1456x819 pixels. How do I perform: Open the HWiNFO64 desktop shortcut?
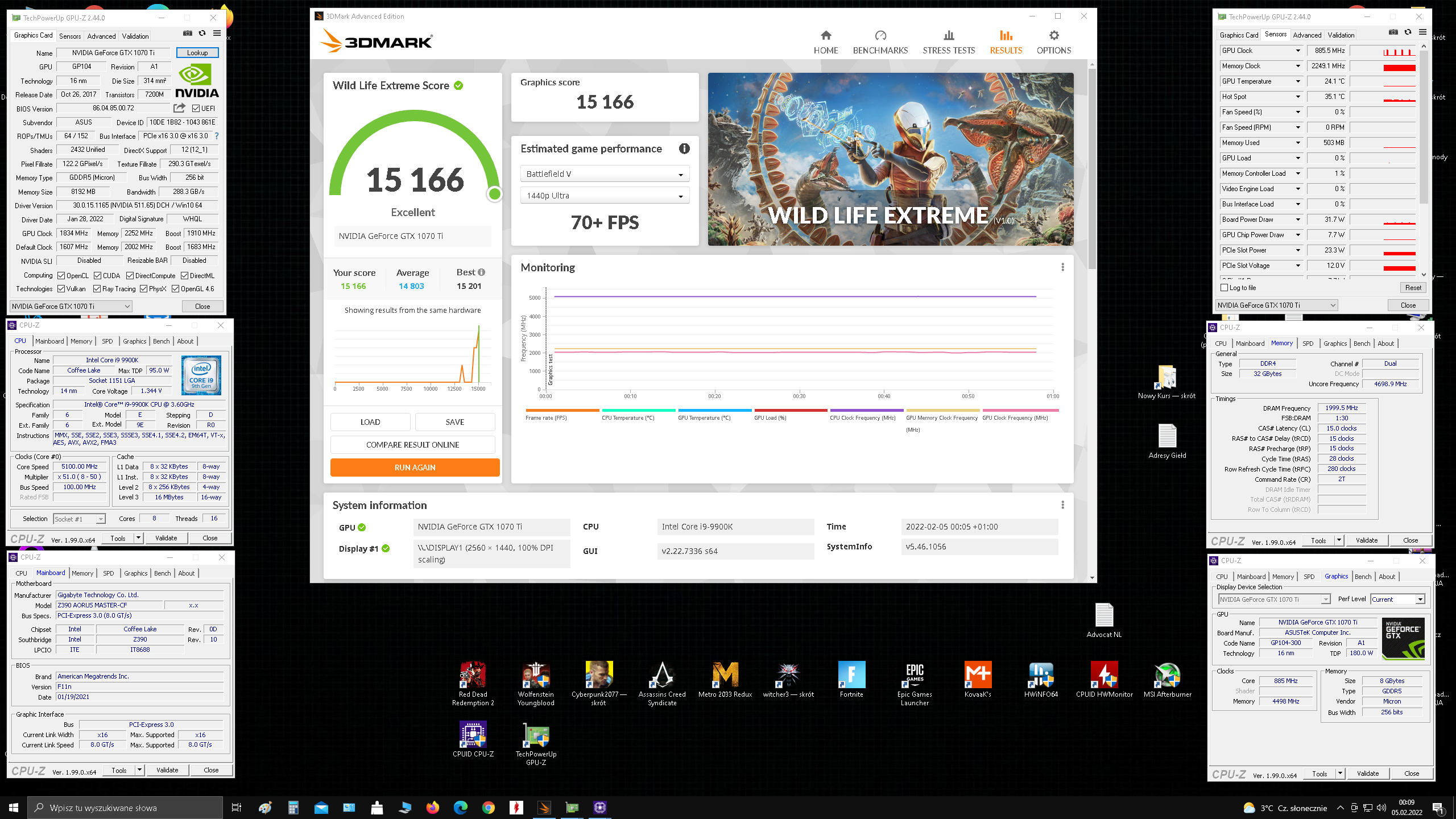(x=1041, y=680)
